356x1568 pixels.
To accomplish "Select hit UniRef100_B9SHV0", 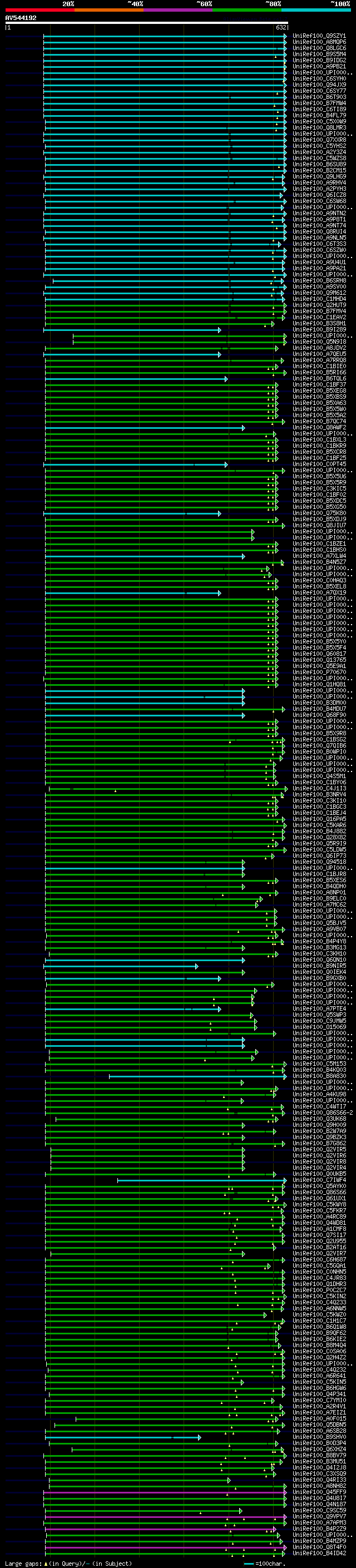I will point(319,1437).
